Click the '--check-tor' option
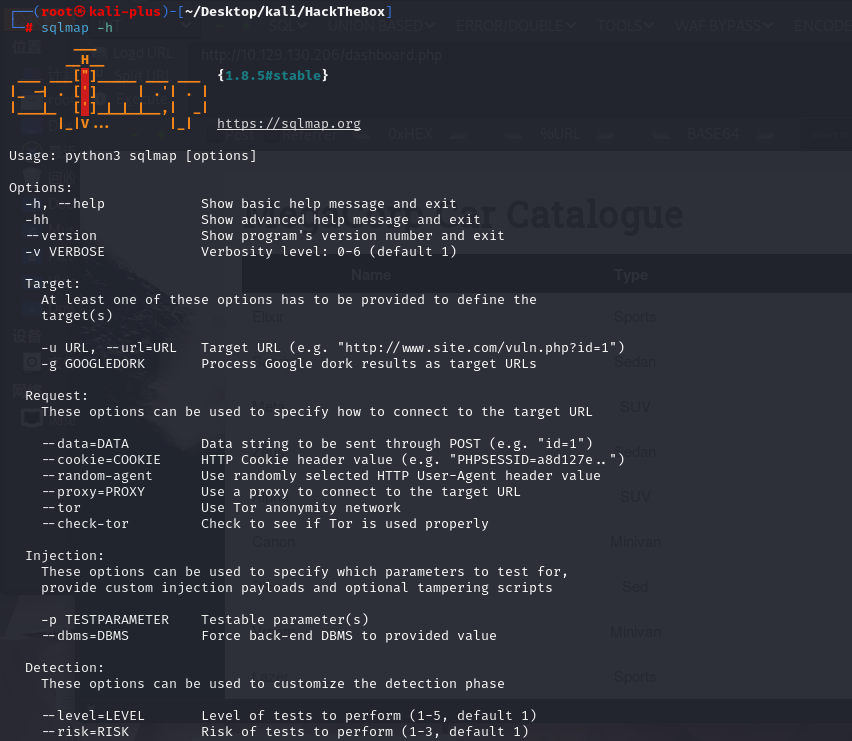This screenshot has width=852, height=741. click(85, 524)
